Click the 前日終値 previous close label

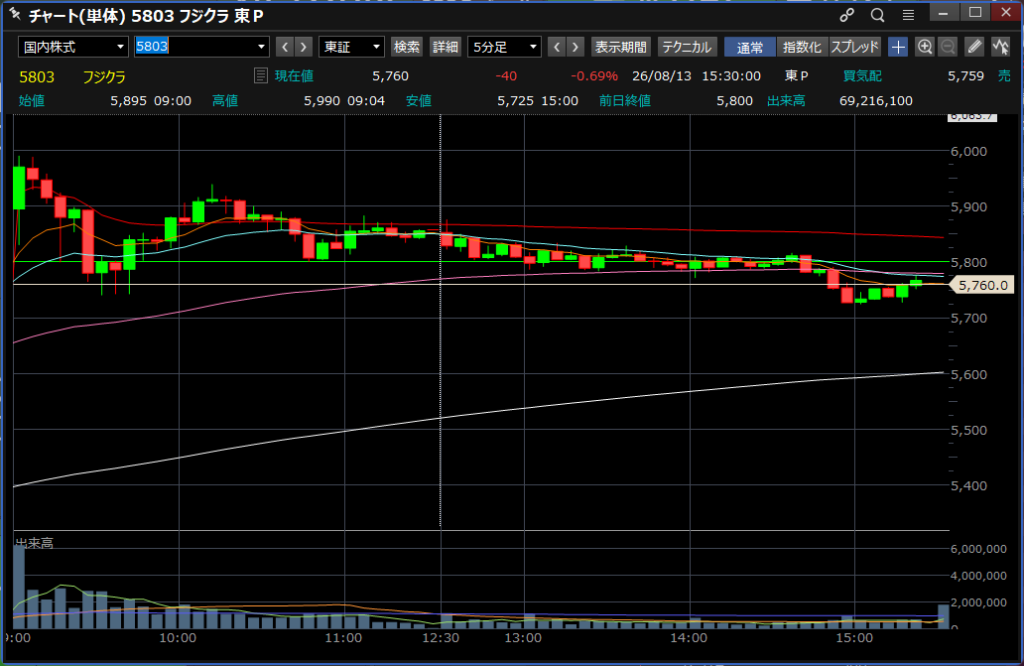point(625,101)
